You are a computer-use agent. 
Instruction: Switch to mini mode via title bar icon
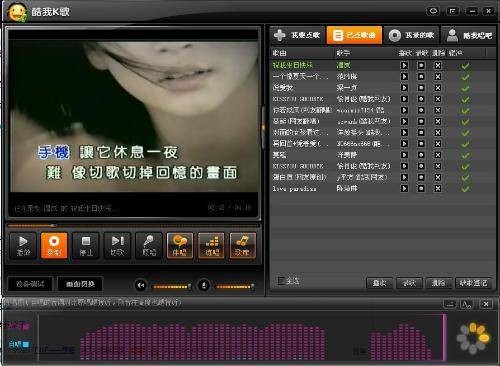point(452,11)
